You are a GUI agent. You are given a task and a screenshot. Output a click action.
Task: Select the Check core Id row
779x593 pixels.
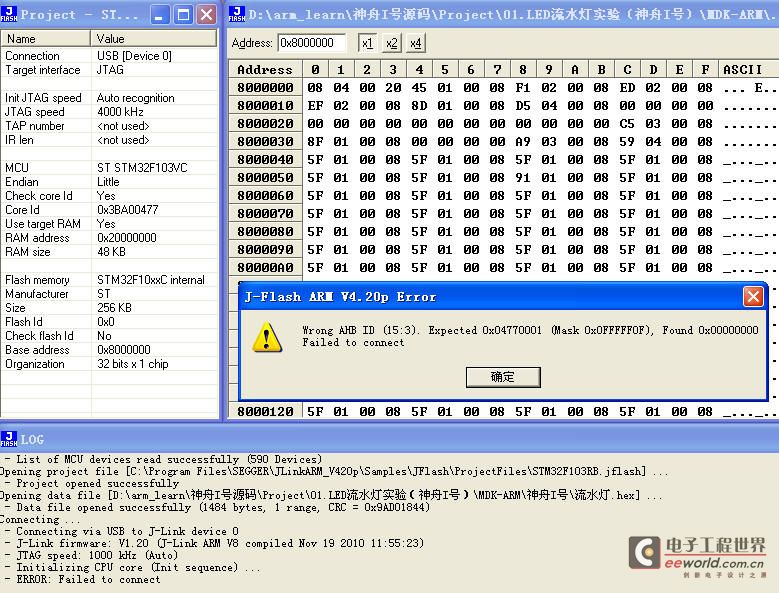tap(109, 196)
